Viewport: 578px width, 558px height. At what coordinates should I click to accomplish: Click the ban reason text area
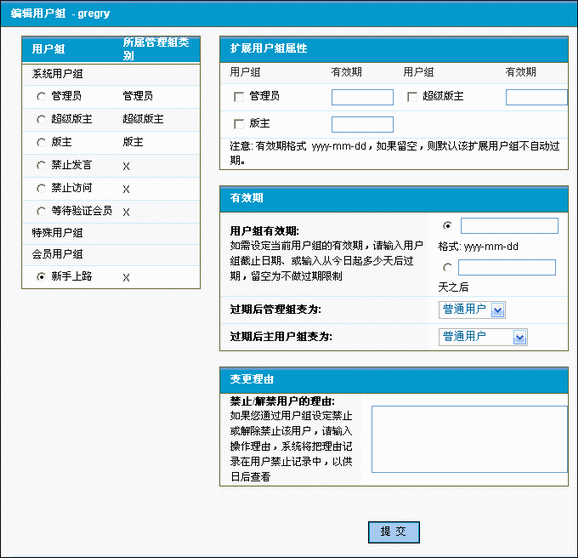click(469, 439)
